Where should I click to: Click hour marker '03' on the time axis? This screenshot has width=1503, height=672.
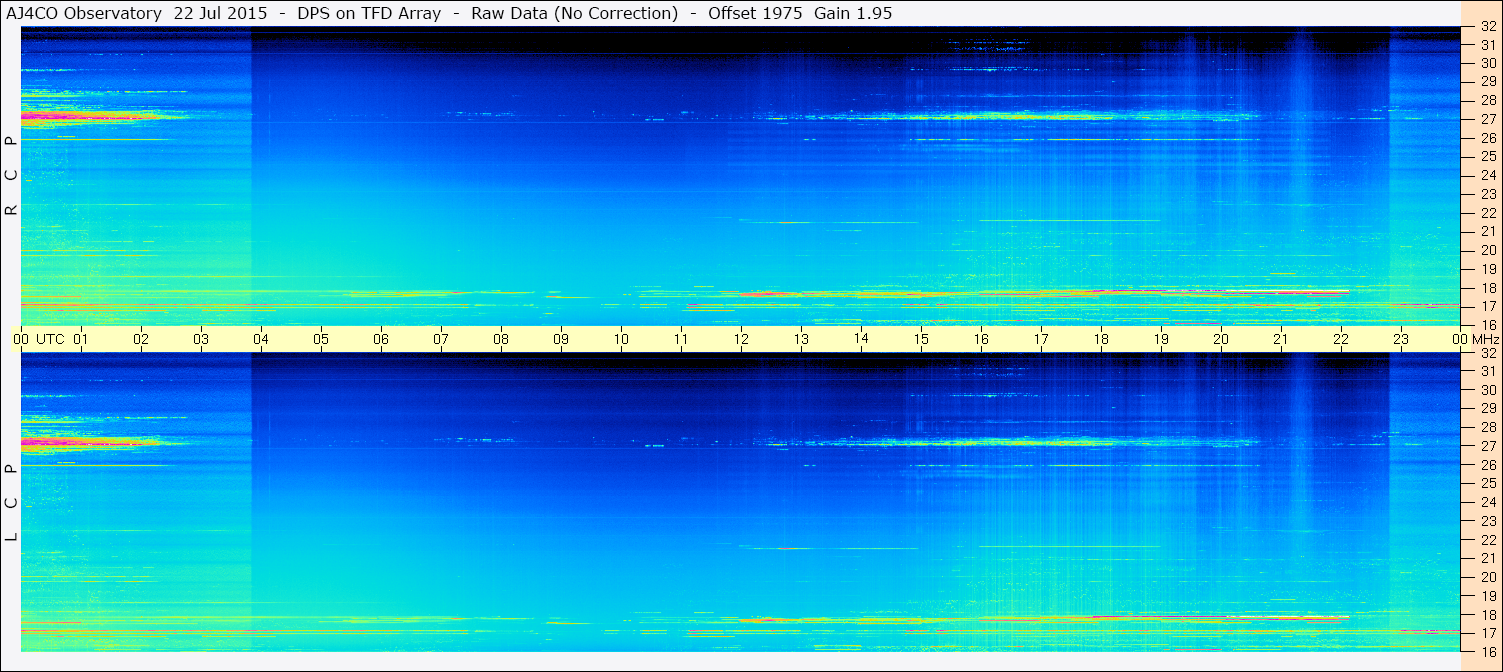[x=201, y=339]
